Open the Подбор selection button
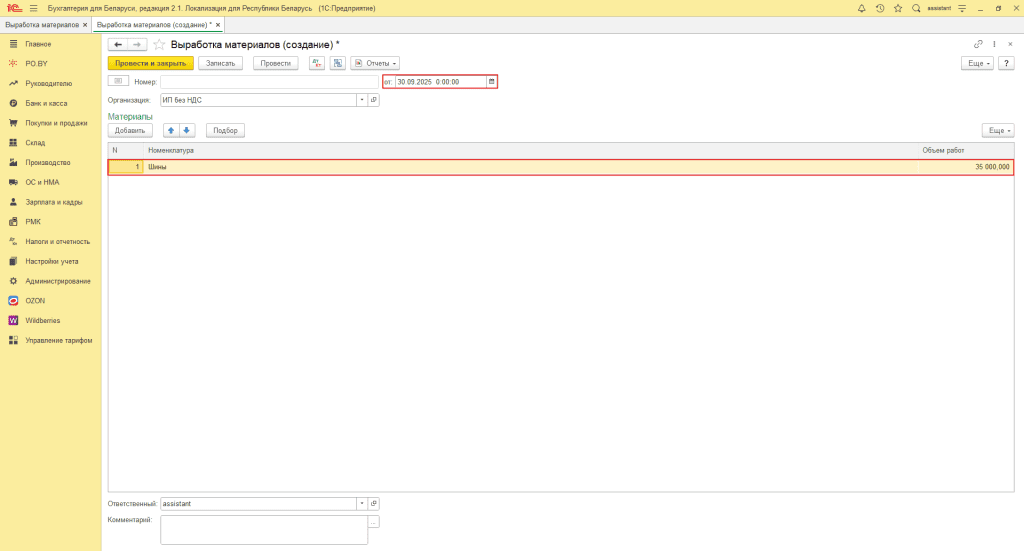 [225, 131]
